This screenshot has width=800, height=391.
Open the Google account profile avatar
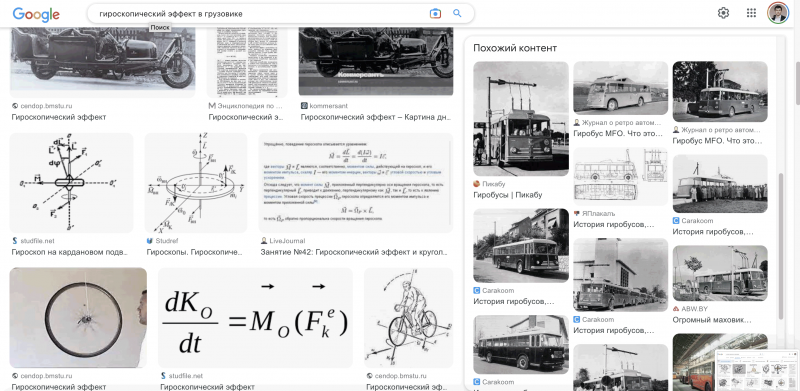pos(778,13)
